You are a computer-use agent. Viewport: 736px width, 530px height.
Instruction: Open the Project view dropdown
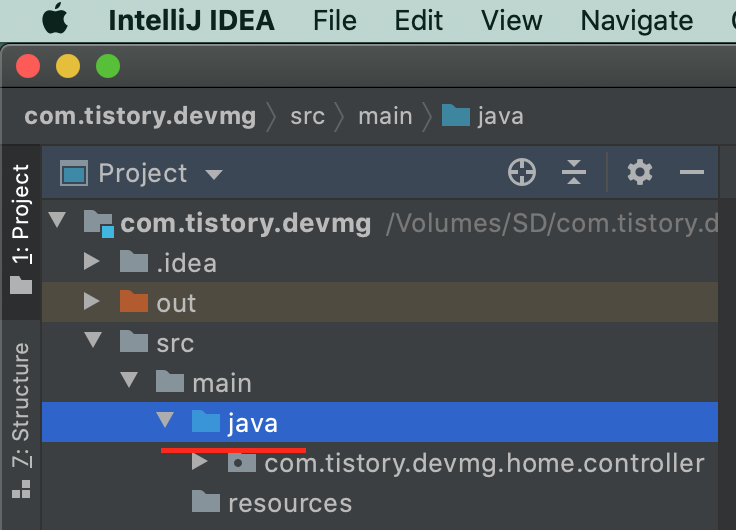tap(214, 175)
